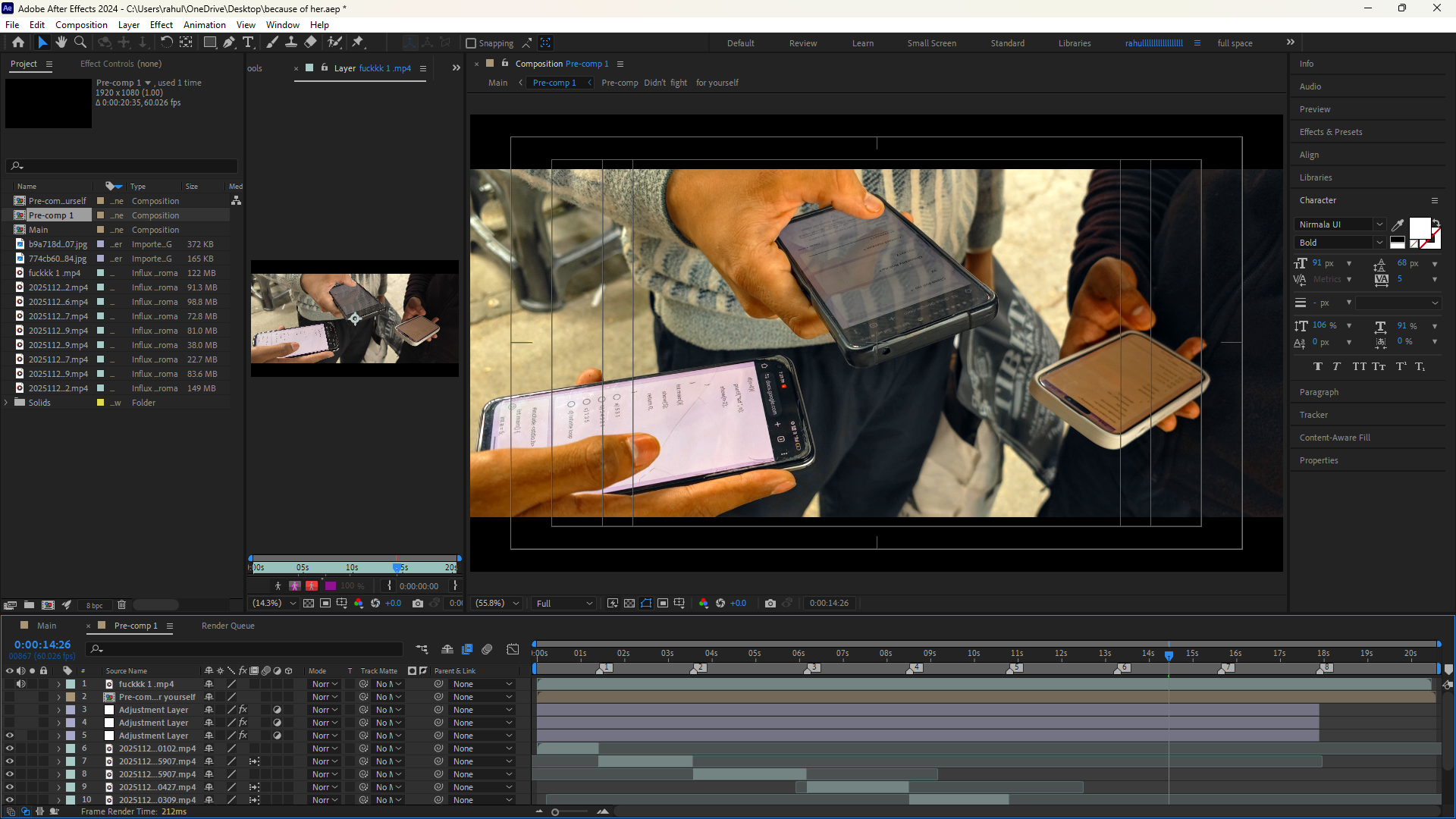Select the Roto Brush tool
This screenshot has height=819, width=1456.
[x=334, y=42]
